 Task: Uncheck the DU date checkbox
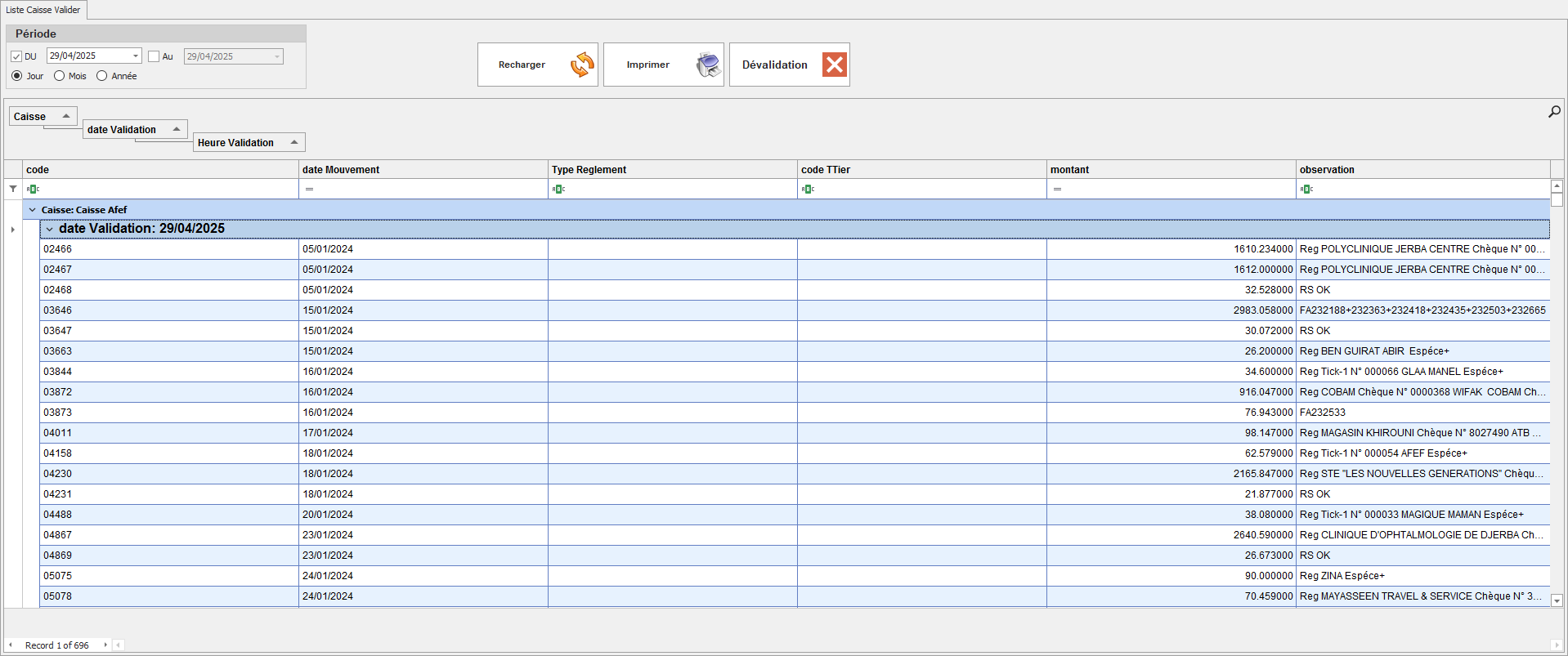pyautogui.click(x=16, y=56)
